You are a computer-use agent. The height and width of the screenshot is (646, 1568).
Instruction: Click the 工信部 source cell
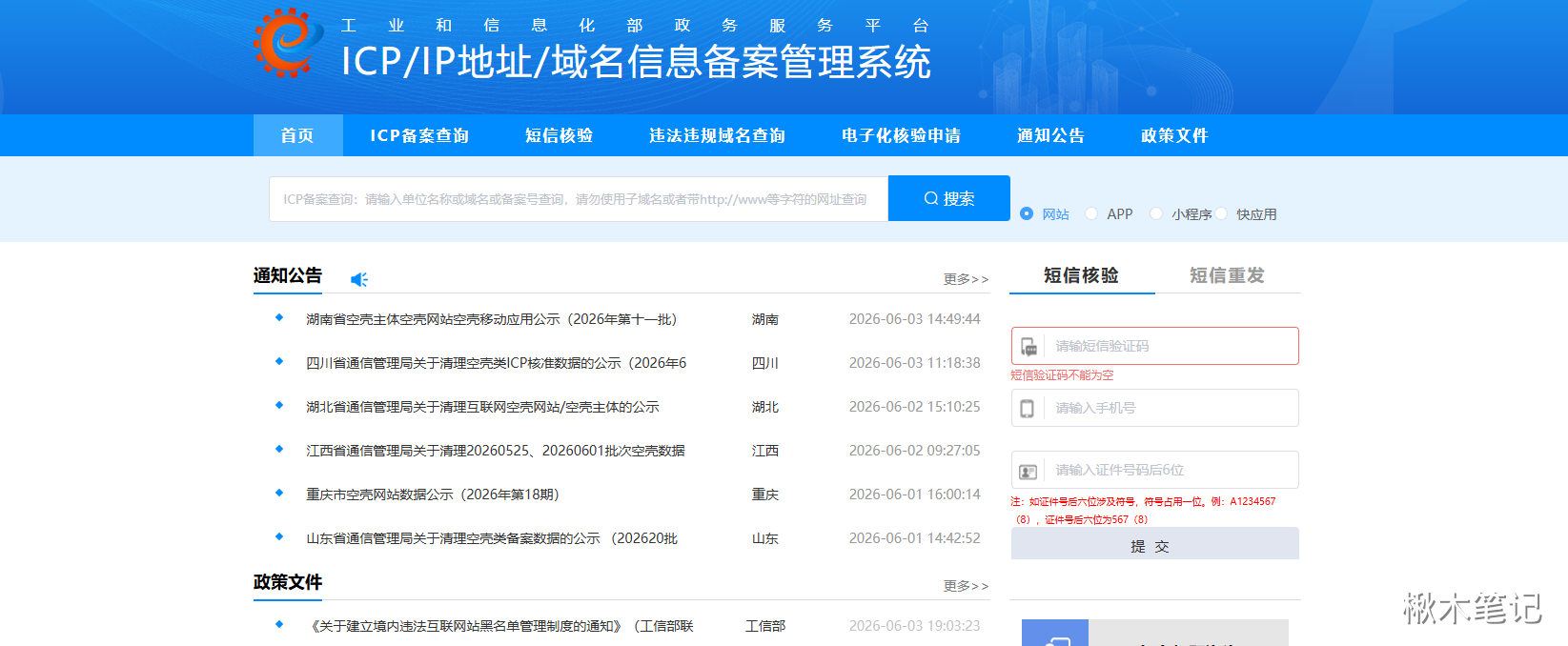(765, 626)
